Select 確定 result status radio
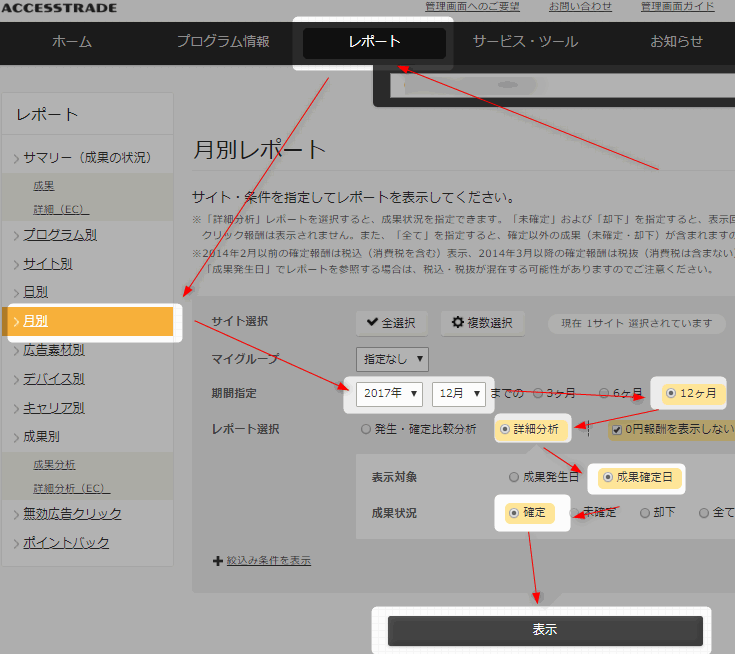Viewport: 735px width, 654px height. pyautogui.click(x=514, y=513)
